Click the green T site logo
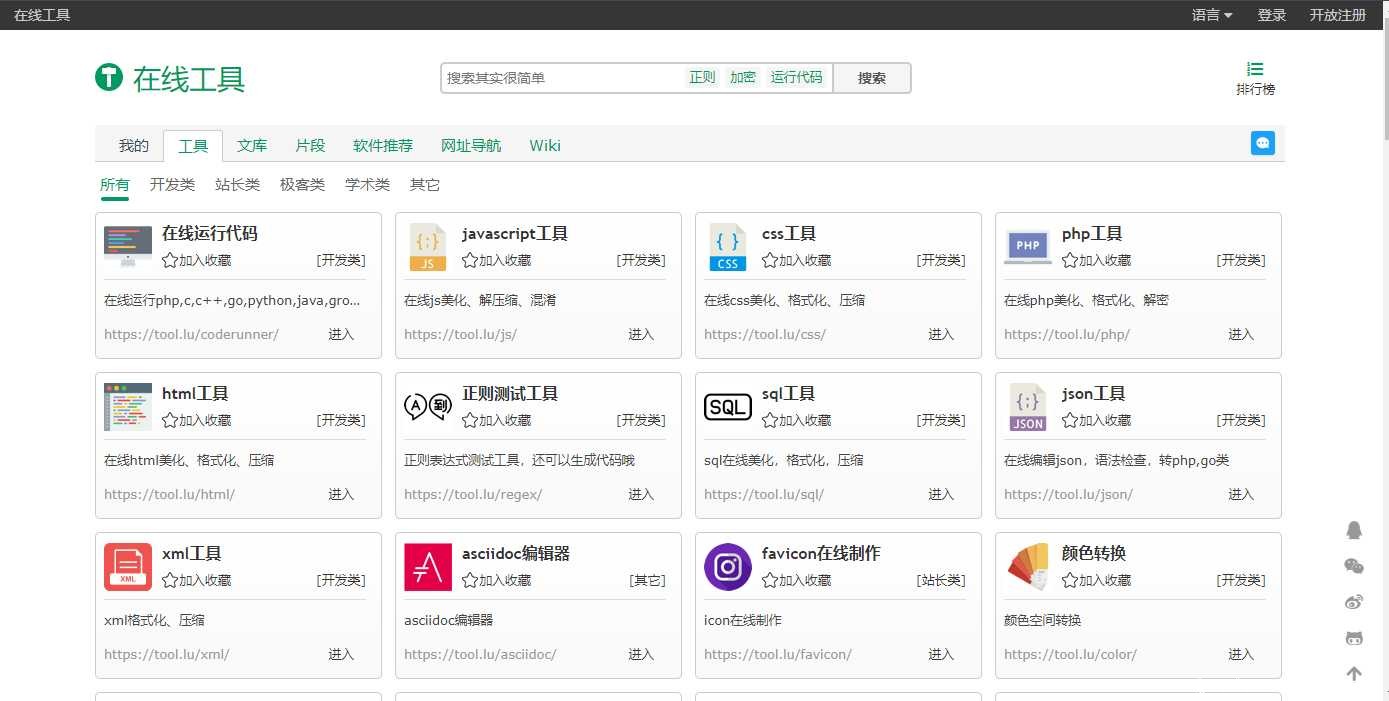Viewport: 1389px width, 701px height. (109, 77)
